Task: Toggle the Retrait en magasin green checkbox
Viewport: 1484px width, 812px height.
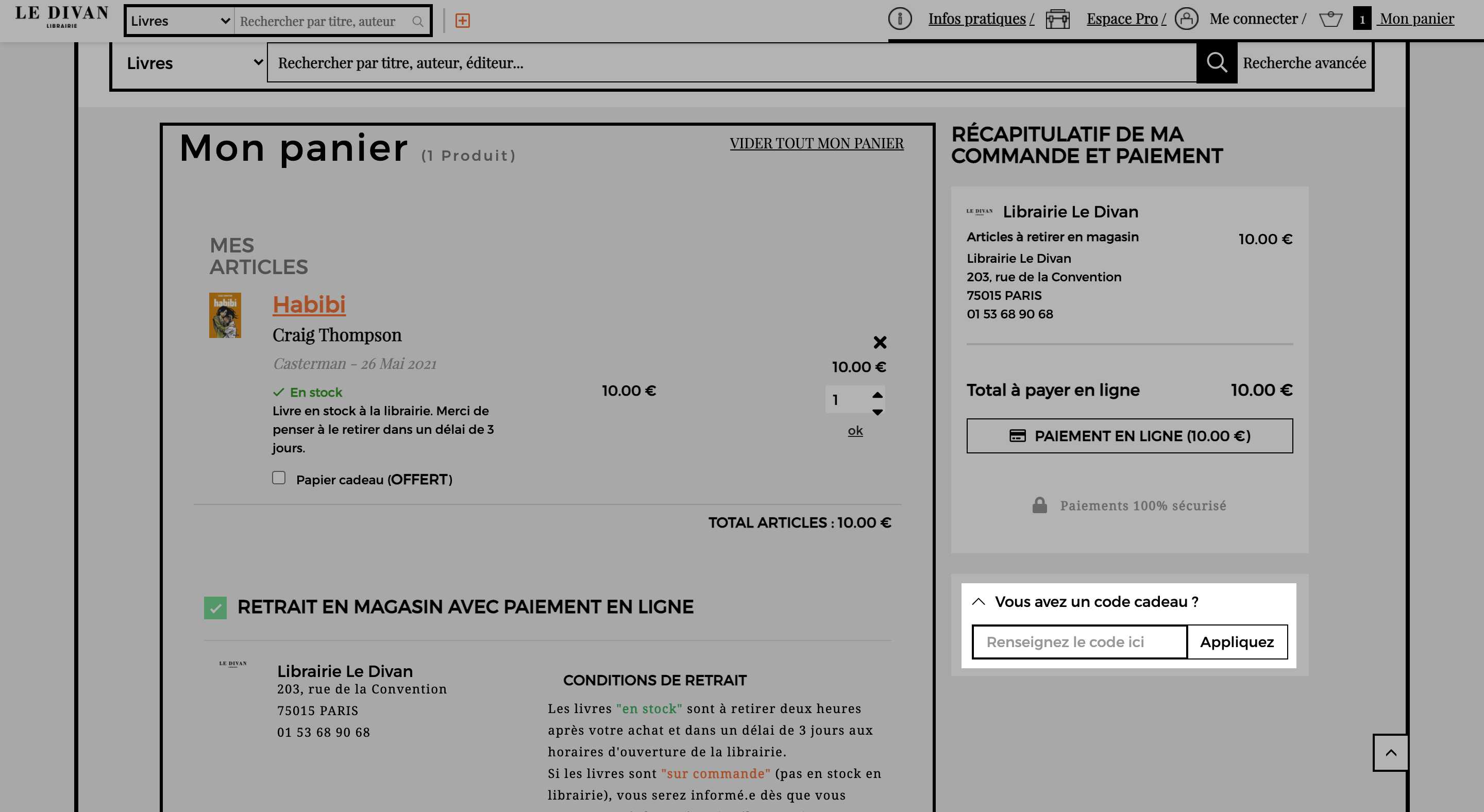Action: point(215,607)
